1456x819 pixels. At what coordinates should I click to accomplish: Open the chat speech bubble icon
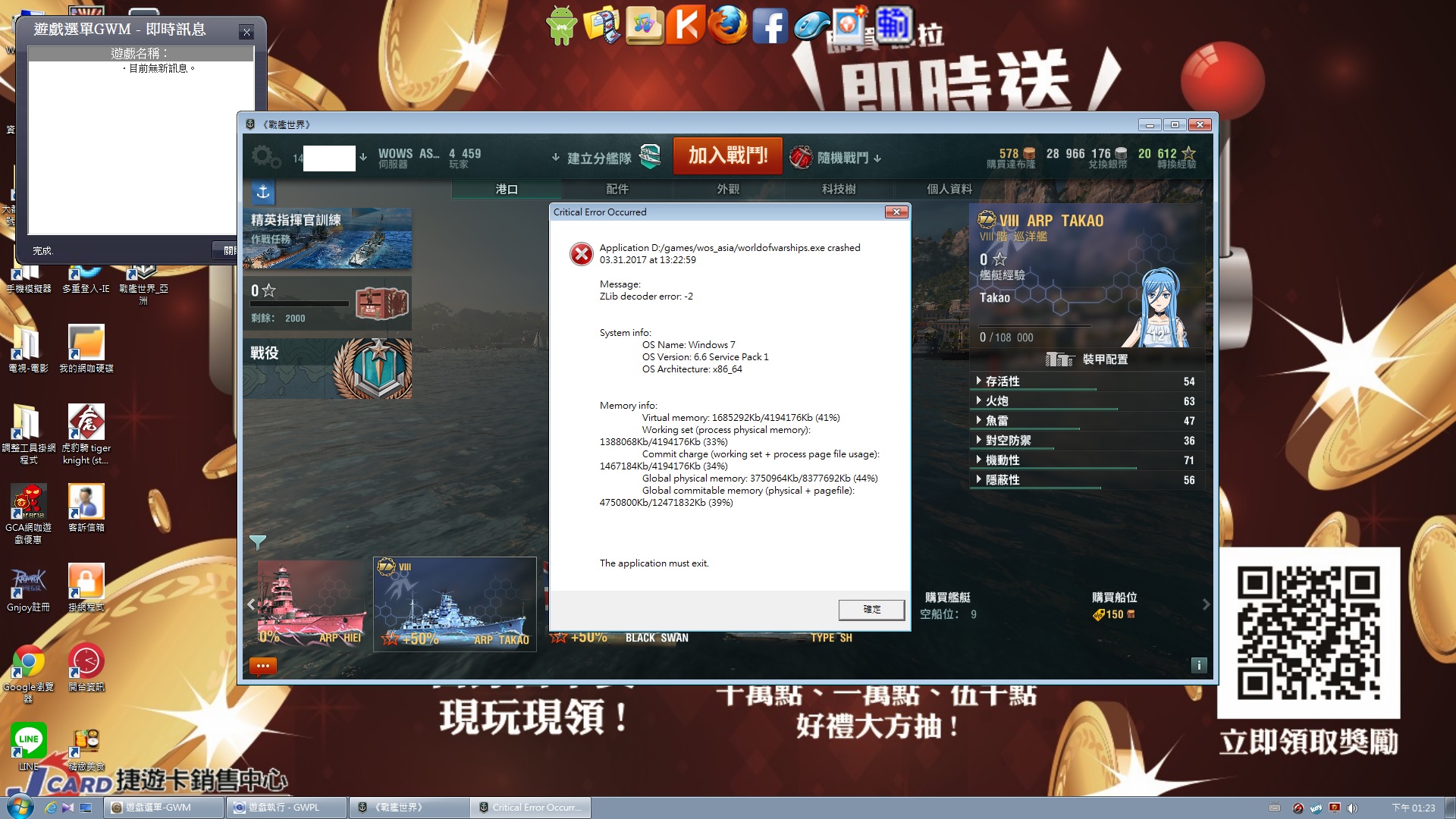pos(263,666)
